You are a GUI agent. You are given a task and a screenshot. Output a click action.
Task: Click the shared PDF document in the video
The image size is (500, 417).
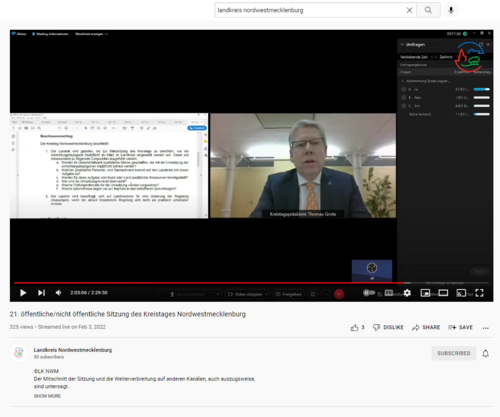pyautogui.click(x=109, y=166)
